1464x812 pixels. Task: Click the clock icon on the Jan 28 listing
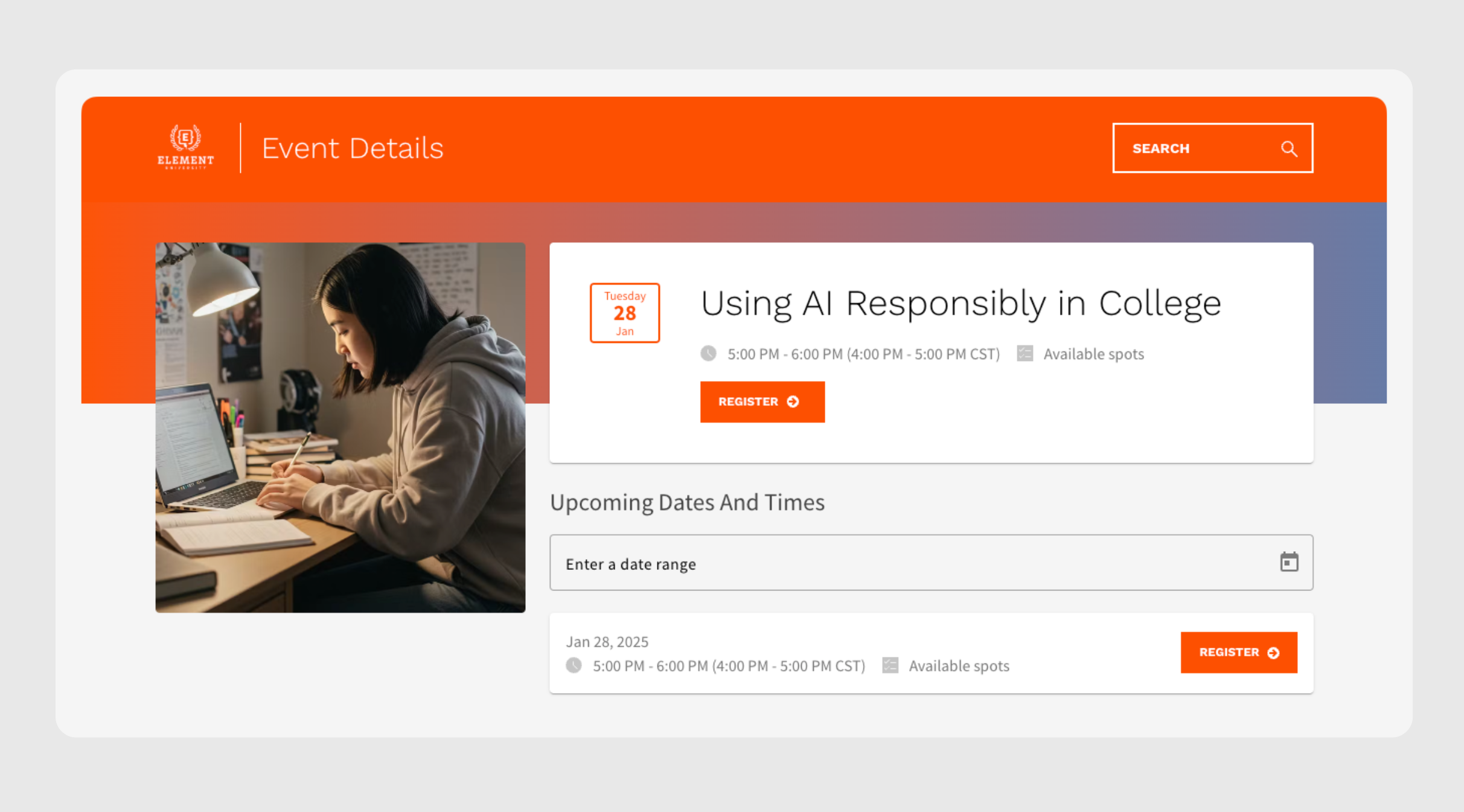[572, 666]
